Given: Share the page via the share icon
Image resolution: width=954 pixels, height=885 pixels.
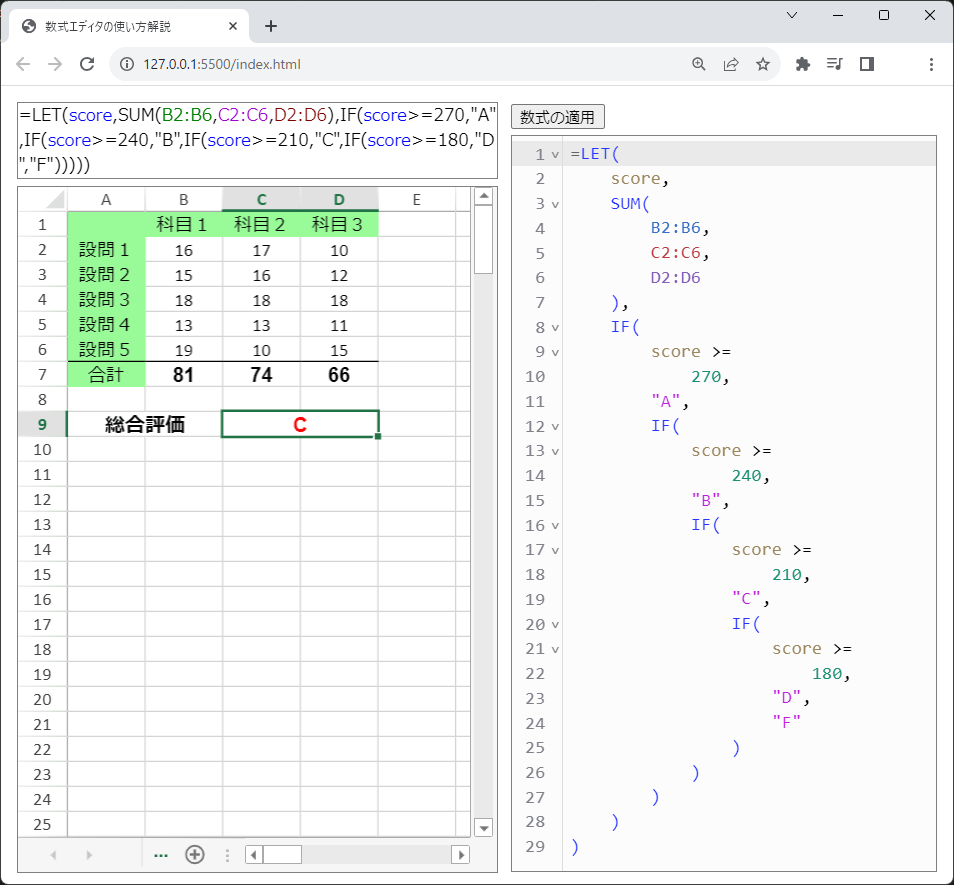Looking at the screenshot, I should pyautogui.click(x=731, y=62).
